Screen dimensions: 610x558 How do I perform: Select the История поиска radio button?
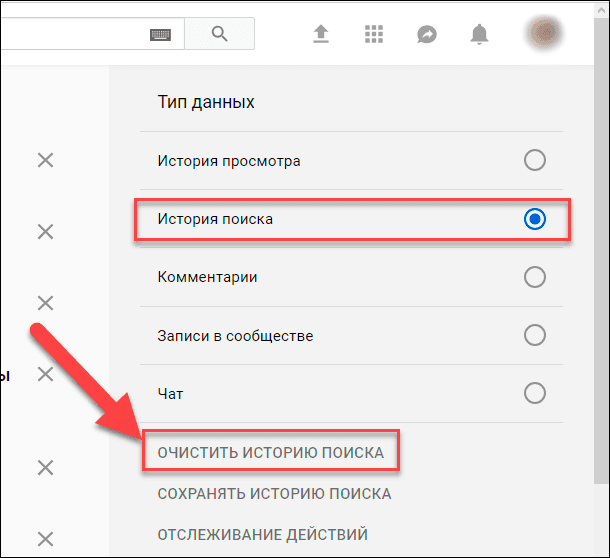click(x=535, y=219)
